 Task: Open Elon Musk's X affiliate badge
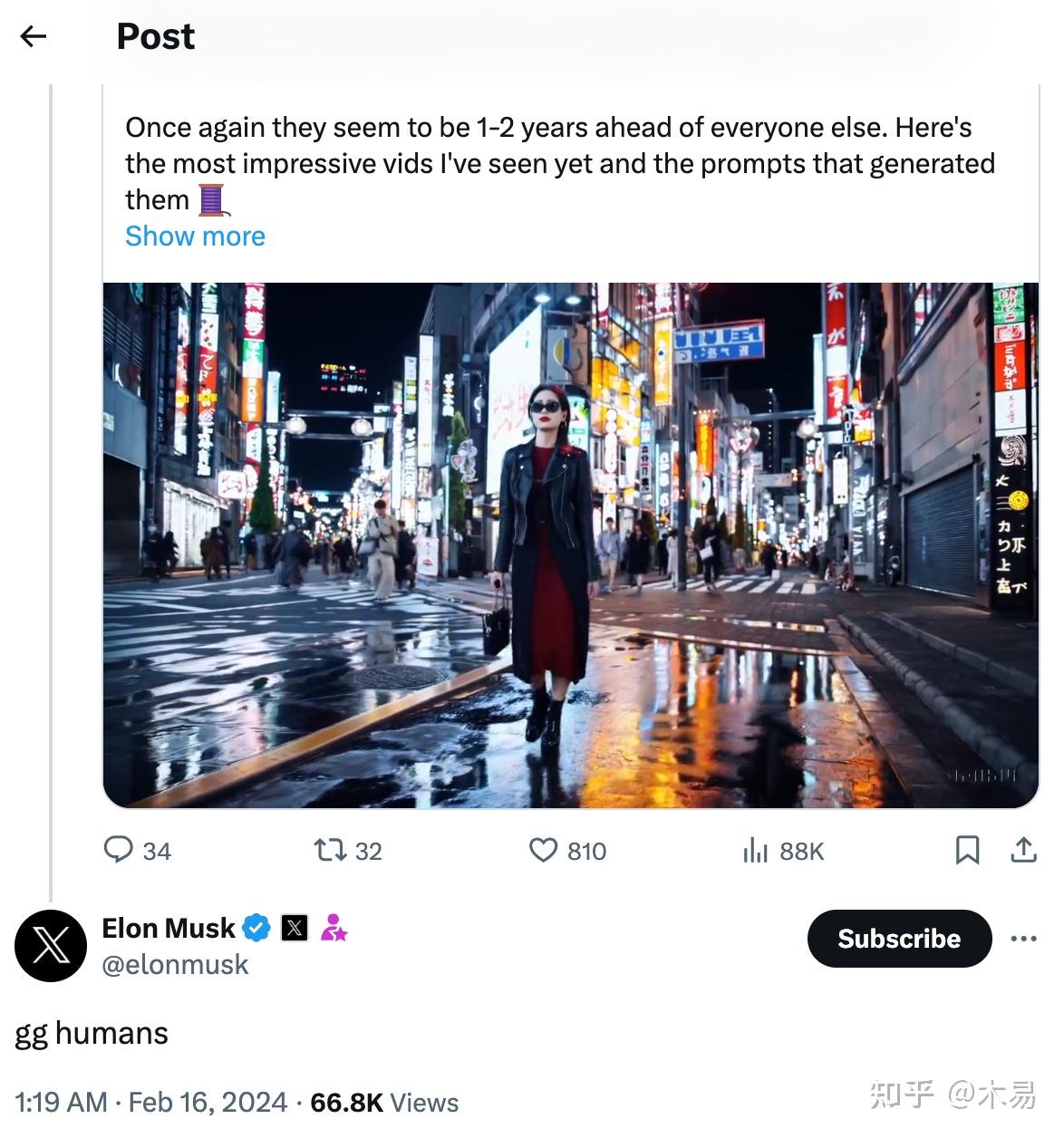[x=294, y=927]
